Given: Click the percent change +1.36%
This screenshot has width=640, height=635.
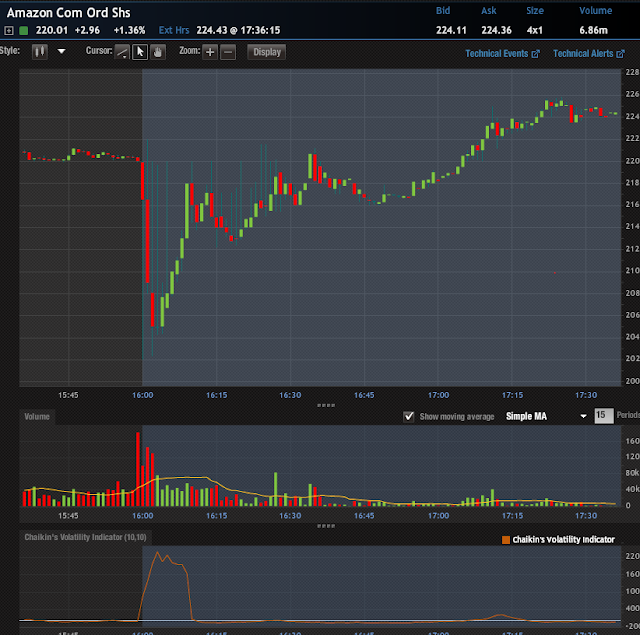Looking at the screenshot, I should (129, 30).
